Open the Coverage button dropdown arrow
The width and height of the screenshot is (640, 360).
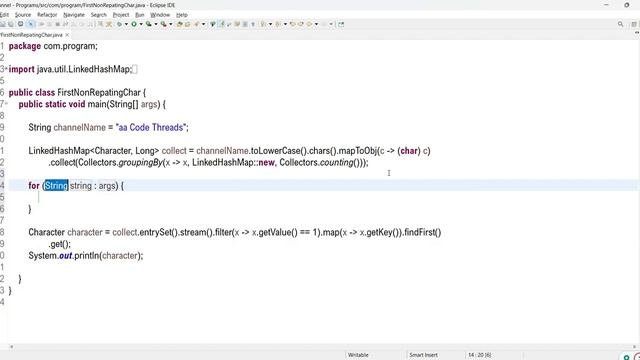pyautogui.click(x=156, y=24)
